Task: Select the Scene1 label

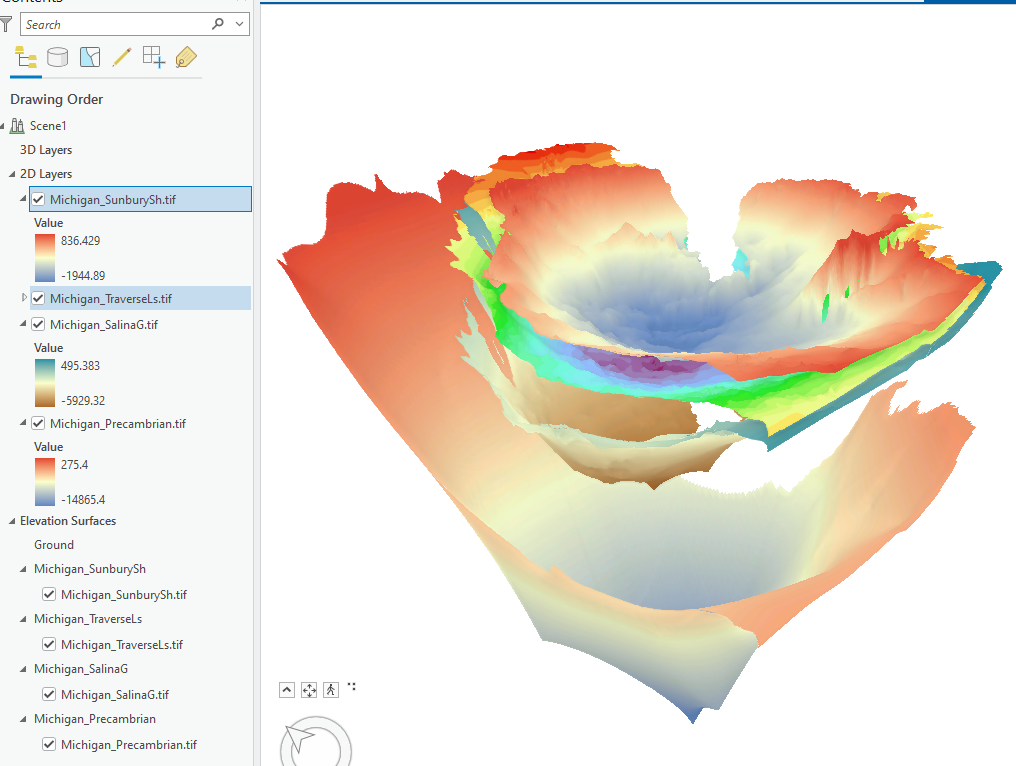Action: 48,126
